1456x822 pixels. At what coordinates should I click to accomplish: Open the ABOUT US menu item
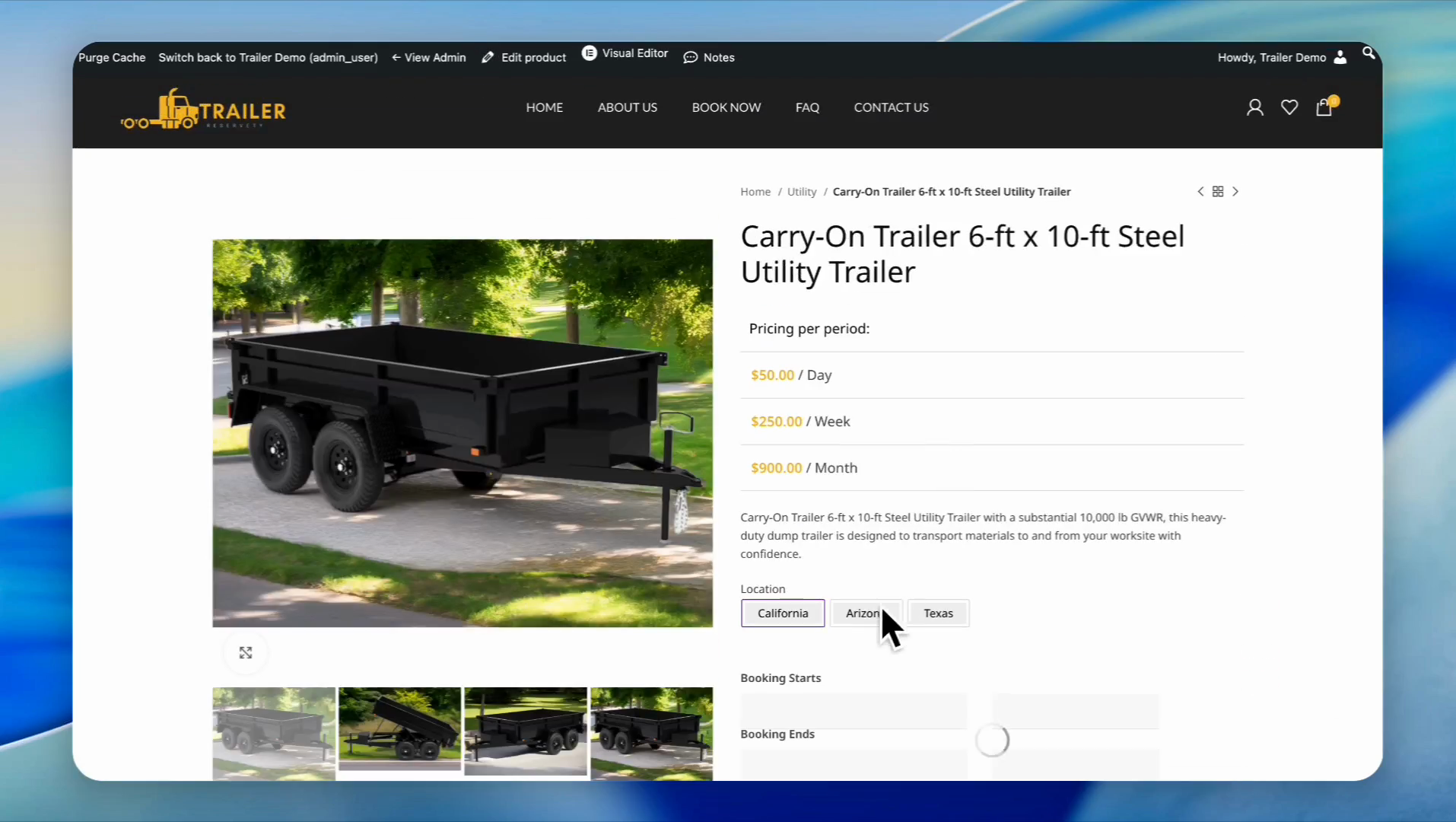(x=628, y=107)
